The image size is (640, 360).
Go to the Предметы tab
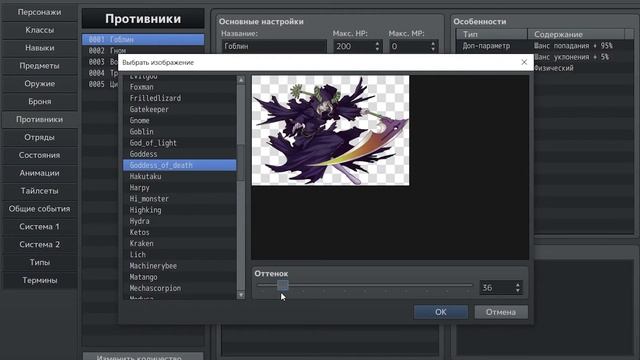tap(39, 66)
